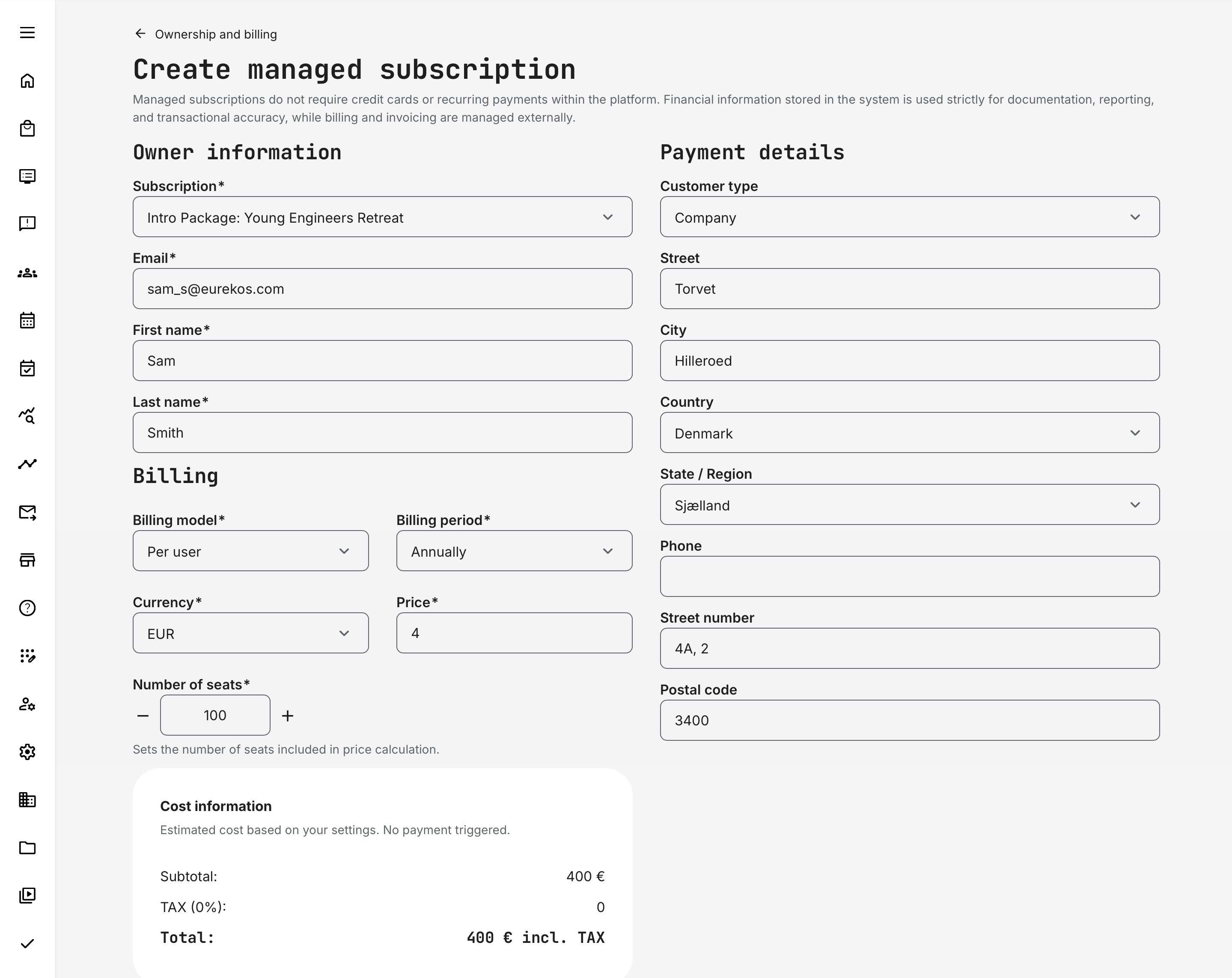Open the scheduled events calendar-check icon
This screenshot has width=1232, height=978.
pos(27,368)
